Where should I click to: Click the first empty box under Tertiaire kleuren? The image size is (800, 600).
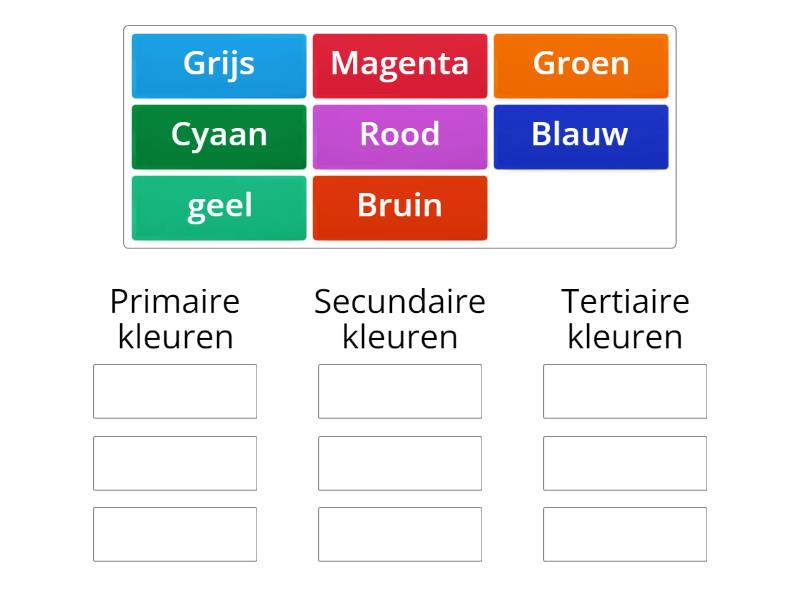tap(624, 391)
